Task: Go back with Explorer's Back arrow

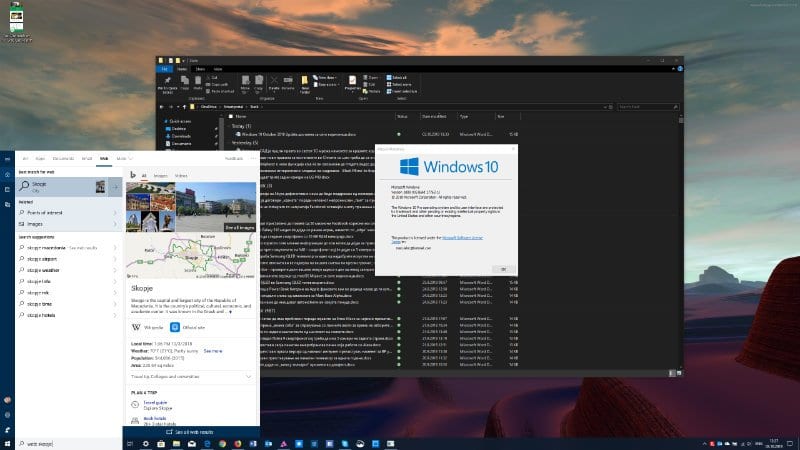Action: [162, 107]
